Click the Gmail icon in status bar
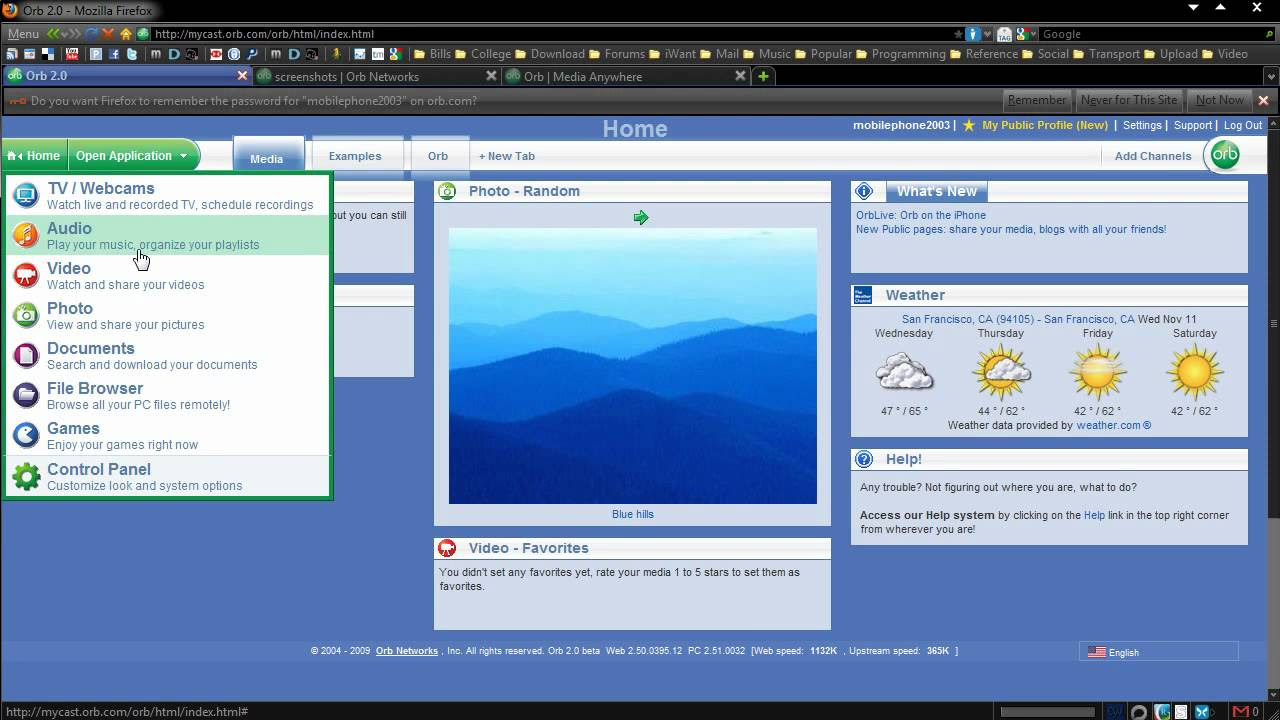The height and width of the screenshot is (720, 1280). 1240,712
